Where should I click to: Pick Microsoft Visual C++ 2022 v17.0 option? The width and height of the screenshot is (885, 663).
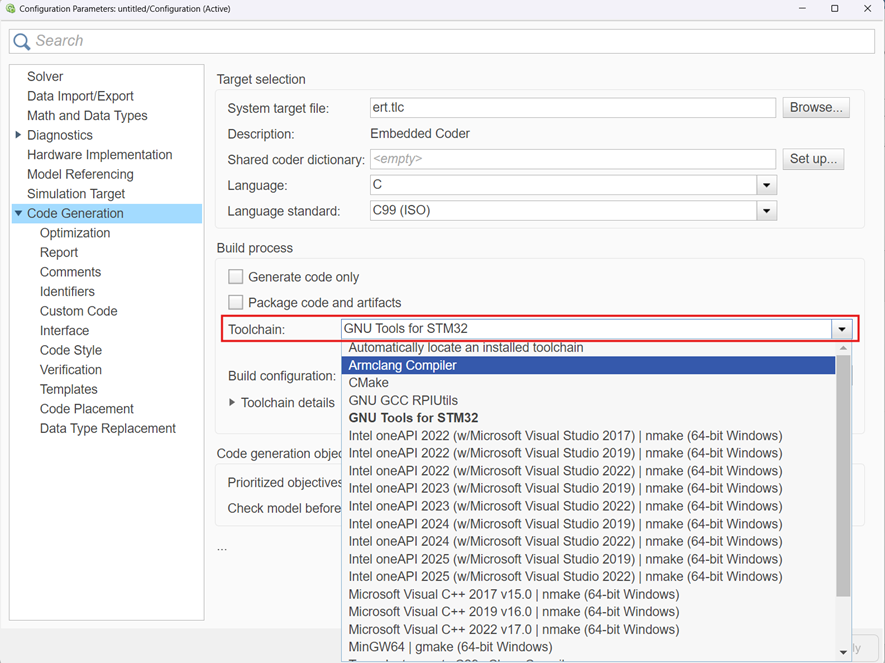click(513, 629)
